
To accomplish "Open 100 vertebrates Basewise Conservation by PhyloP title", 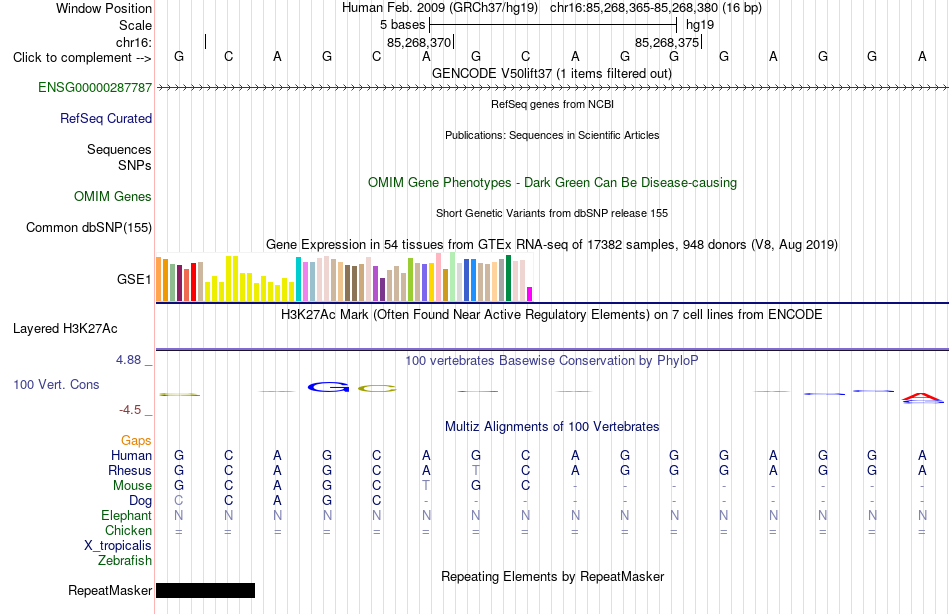I will click(552, 361).
